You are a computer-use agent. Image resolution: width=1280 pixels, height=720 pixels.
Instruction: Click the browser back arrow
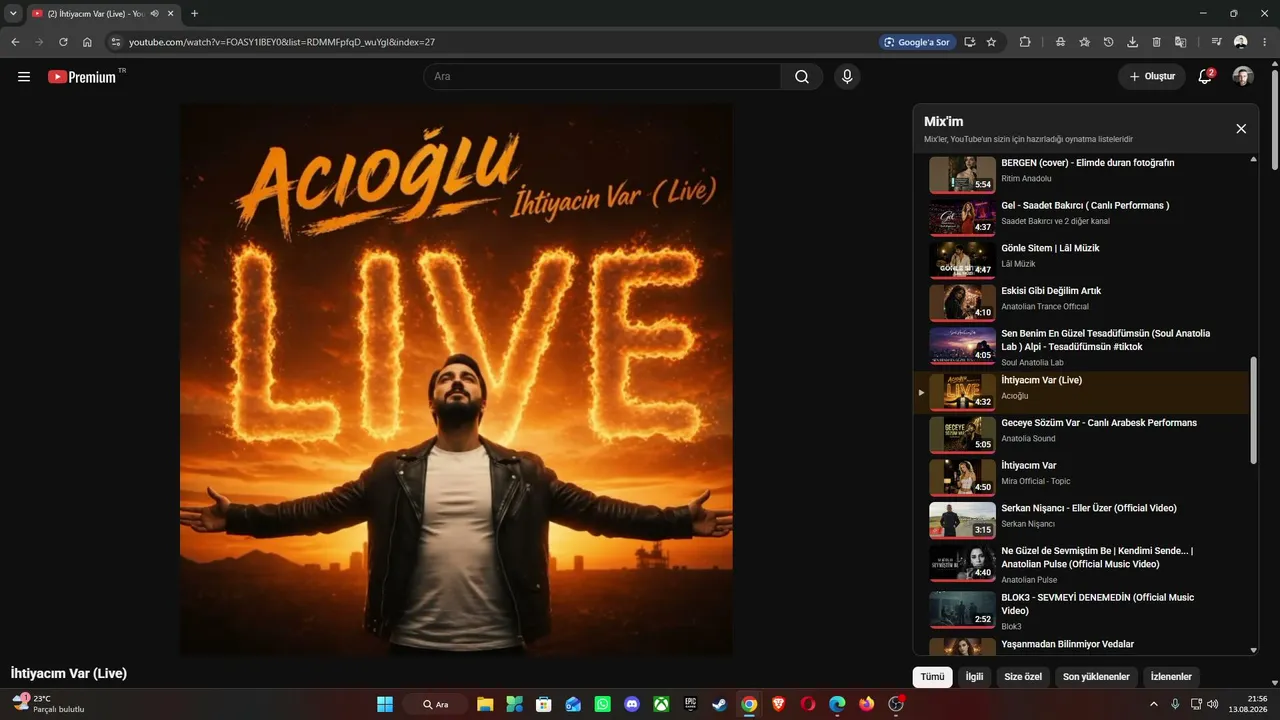(x=15, y=42)
